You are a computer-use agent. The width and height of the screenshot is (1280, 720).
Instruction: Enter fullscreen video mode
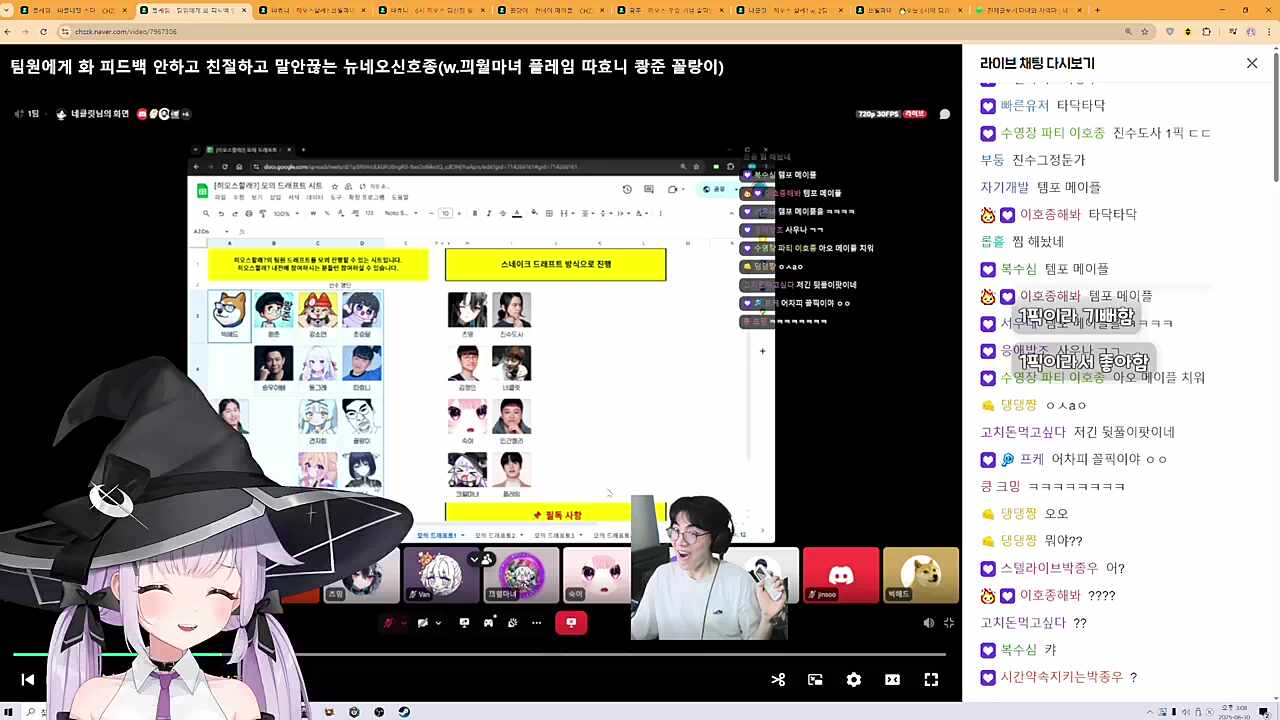[931, 680]
